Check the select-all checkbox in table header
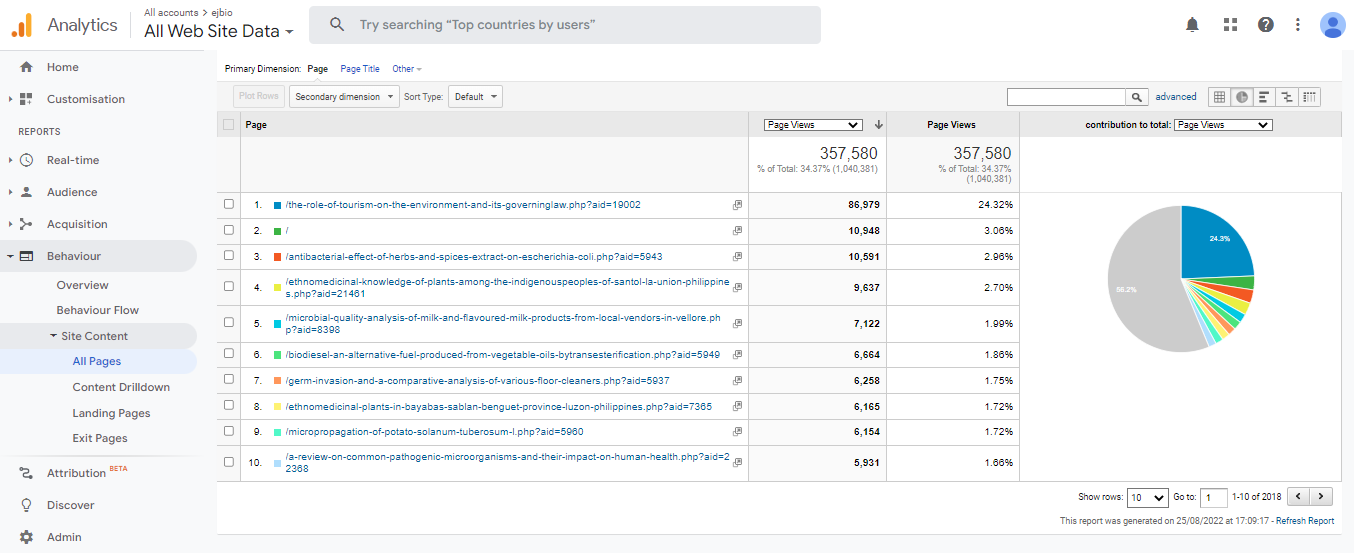1354x553 pixels. pyautogui.click(x=229, y=125)
